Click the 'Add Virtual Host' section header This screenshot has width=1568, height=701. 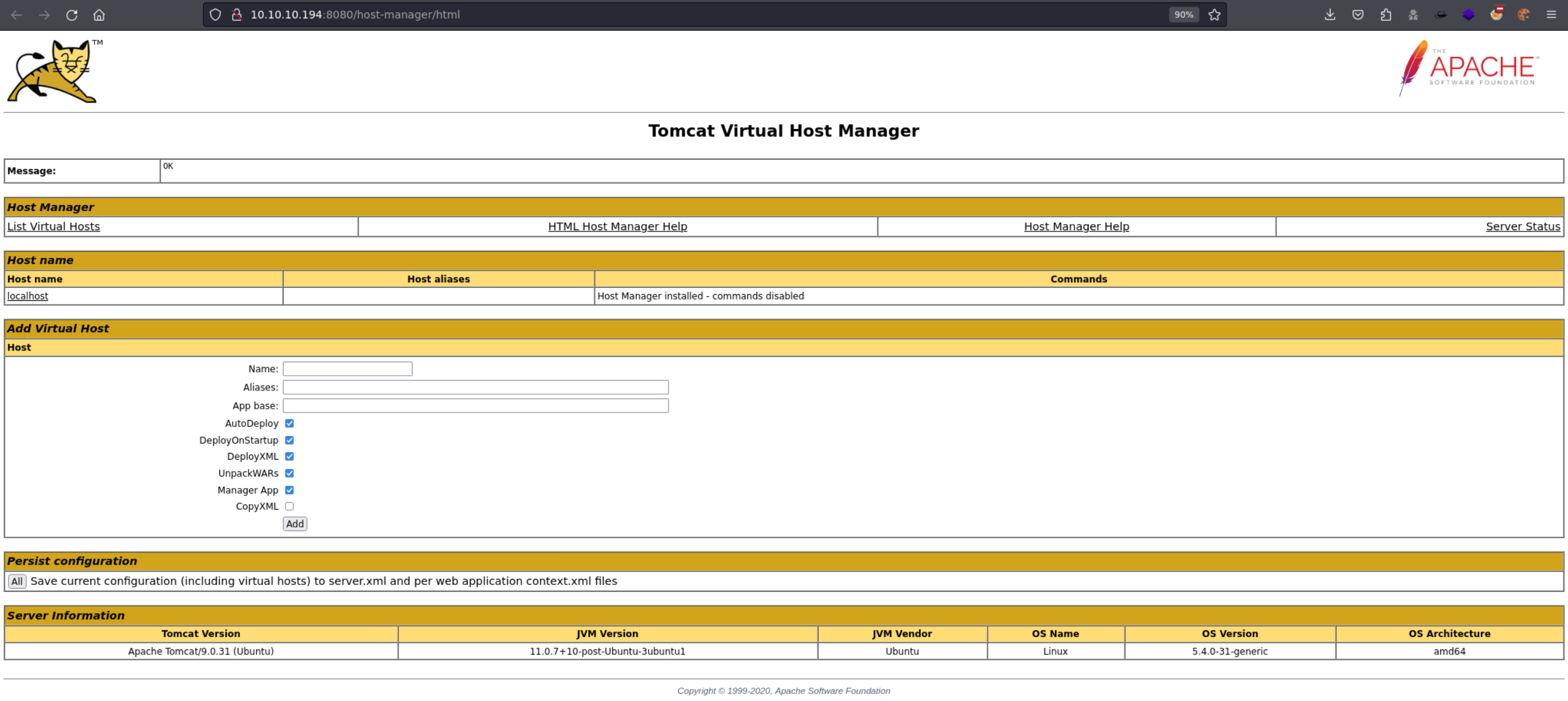(784, 328)
